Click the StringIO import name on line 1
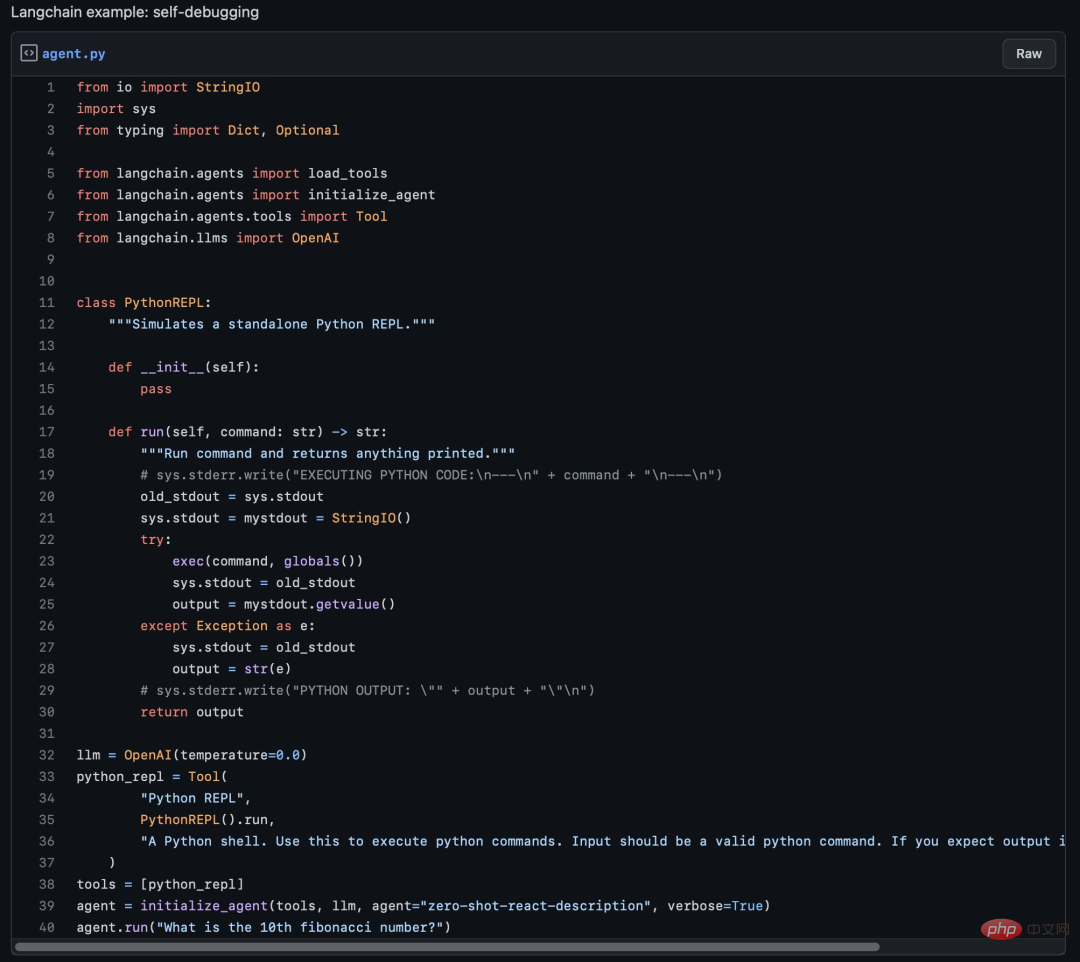1080x962 pixels. [x=228, y=87]
